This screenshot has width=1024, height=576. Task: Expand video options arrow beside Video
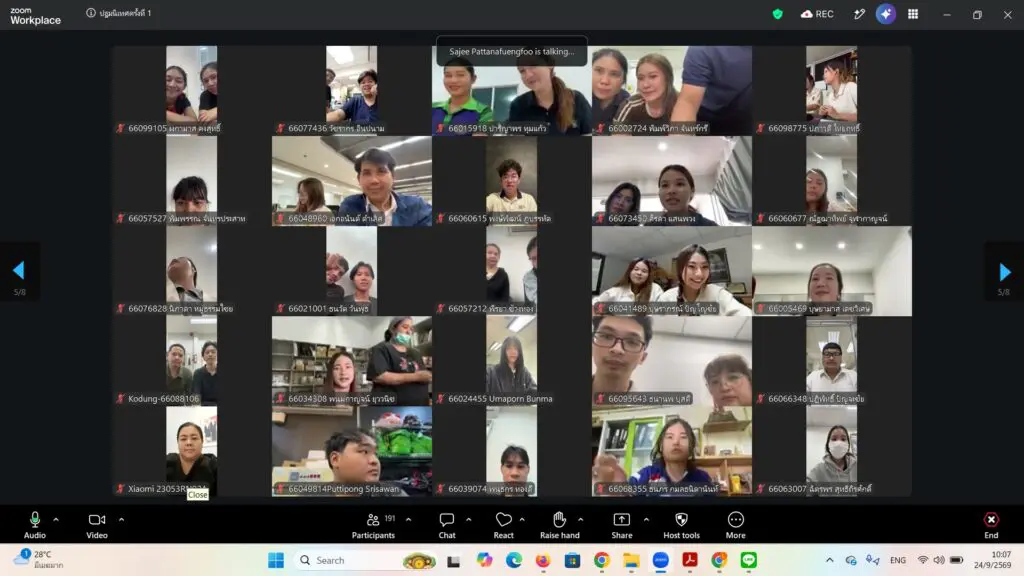(x=121, y=520)
